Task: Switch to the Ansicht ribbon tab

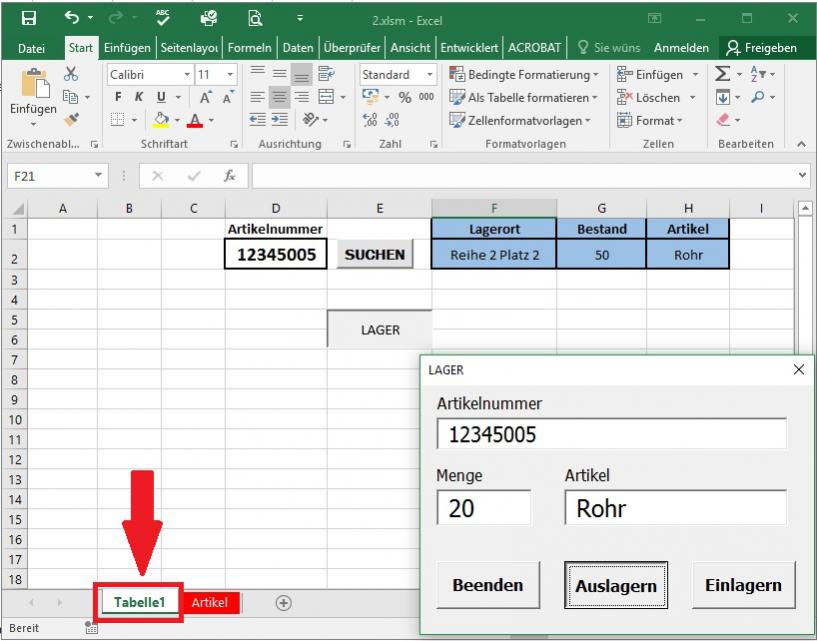Action: pyautogui.click(x=411, y=48)
